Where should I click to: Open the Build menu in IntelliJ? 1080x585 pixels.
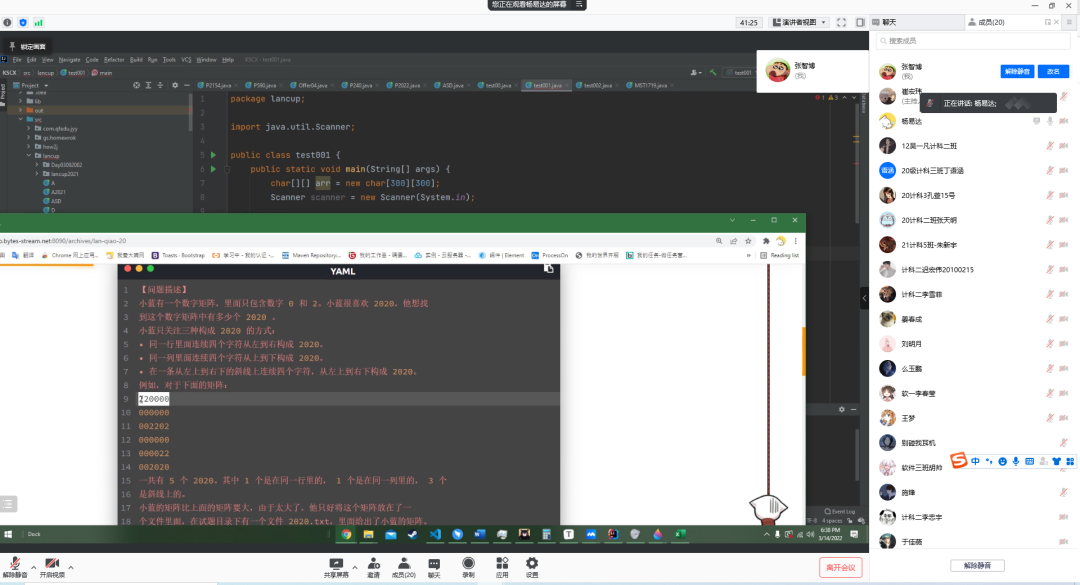136,60
